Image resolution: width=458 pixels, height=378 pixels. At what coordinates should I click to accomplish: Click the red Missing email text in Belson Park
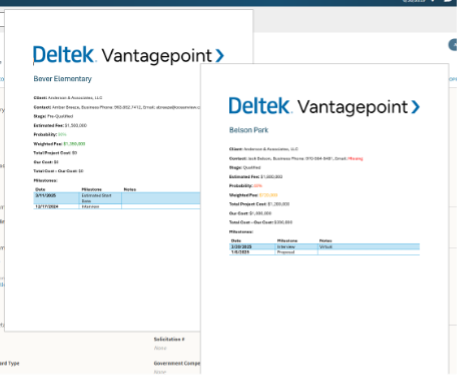(x=355, y=158)
